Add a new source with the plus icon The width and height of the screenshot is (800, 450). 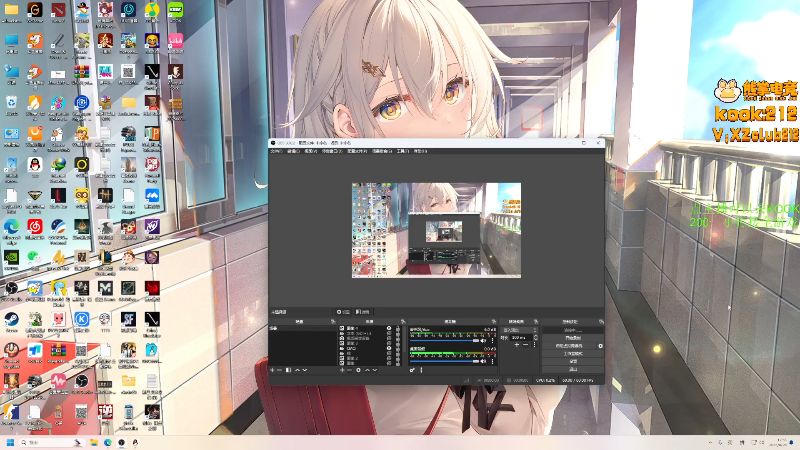pos(342,370)
